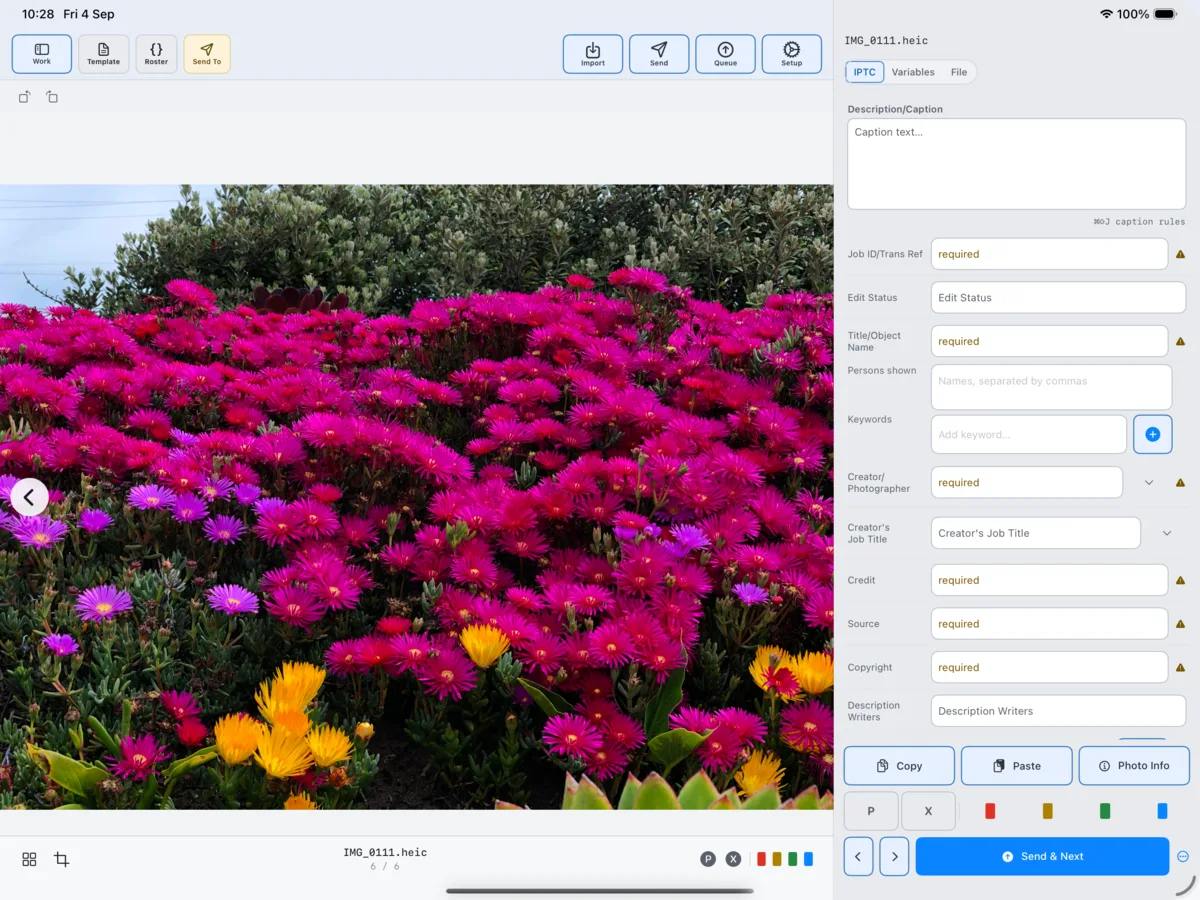Open the Import button
The height and width of the screenshot is (900, 1200).
pyautogui.click(x=593, y=54)
